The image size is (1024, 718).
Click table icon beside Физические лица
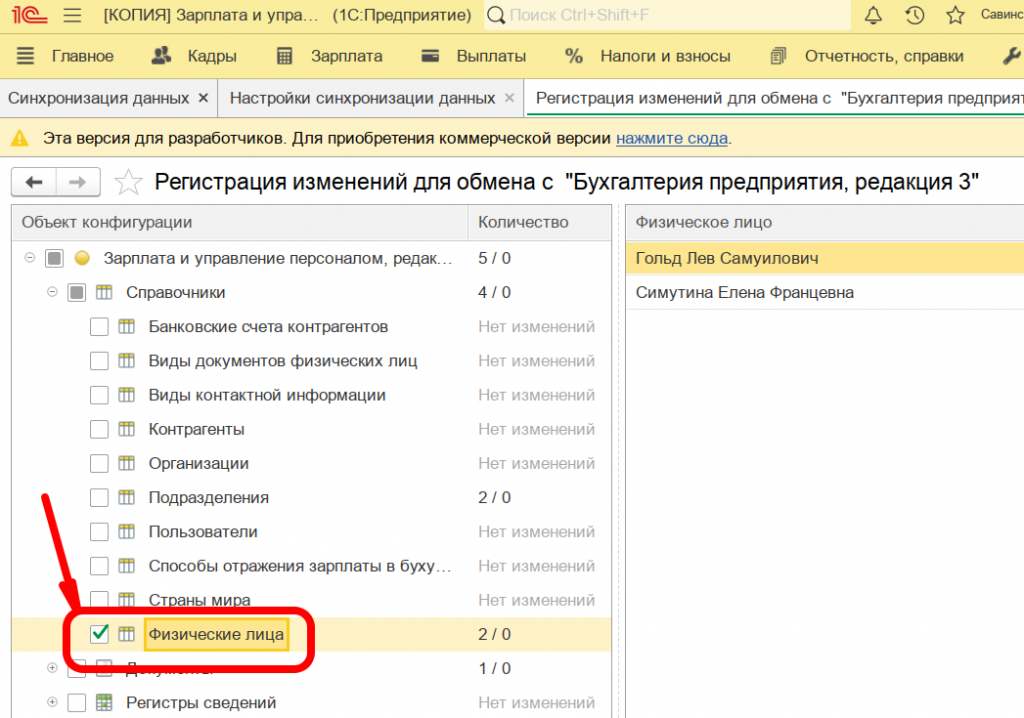pos(127,634)
